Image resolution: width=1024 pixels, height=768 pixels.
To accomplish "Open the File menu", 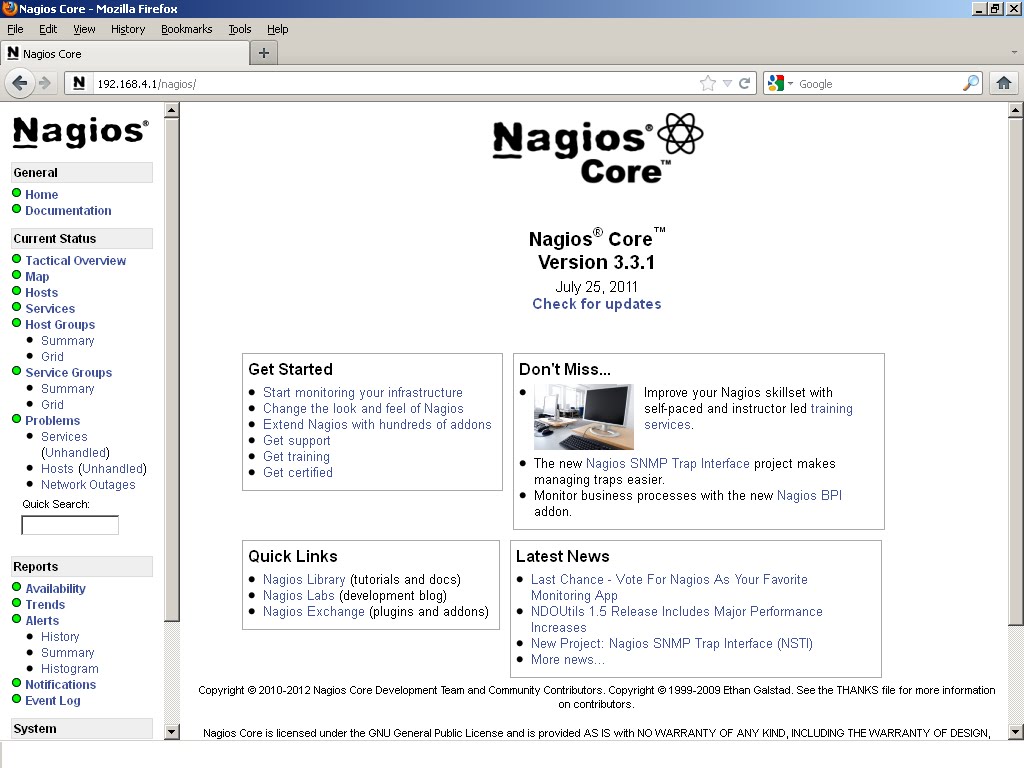I will click(x=15, y=29).
